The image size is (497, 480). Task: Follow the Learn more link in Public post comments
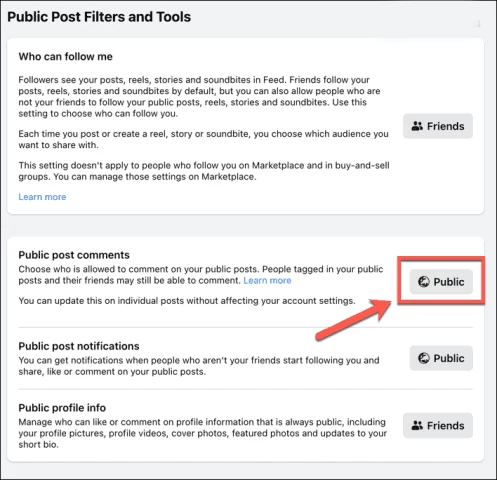pyautogui.click(x=267, y=280)
